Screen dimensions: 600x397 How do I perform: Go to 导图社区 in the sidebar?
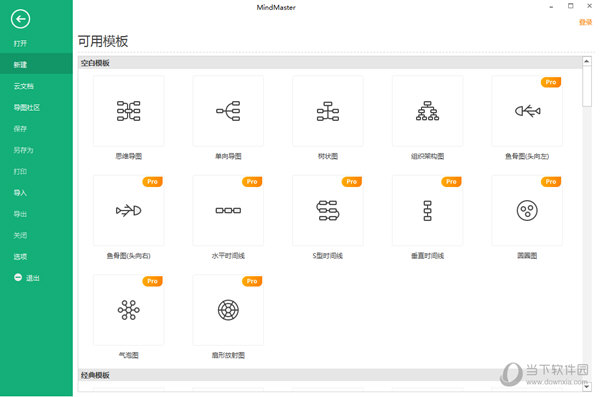pyautogui.click(x=27, y=108)
